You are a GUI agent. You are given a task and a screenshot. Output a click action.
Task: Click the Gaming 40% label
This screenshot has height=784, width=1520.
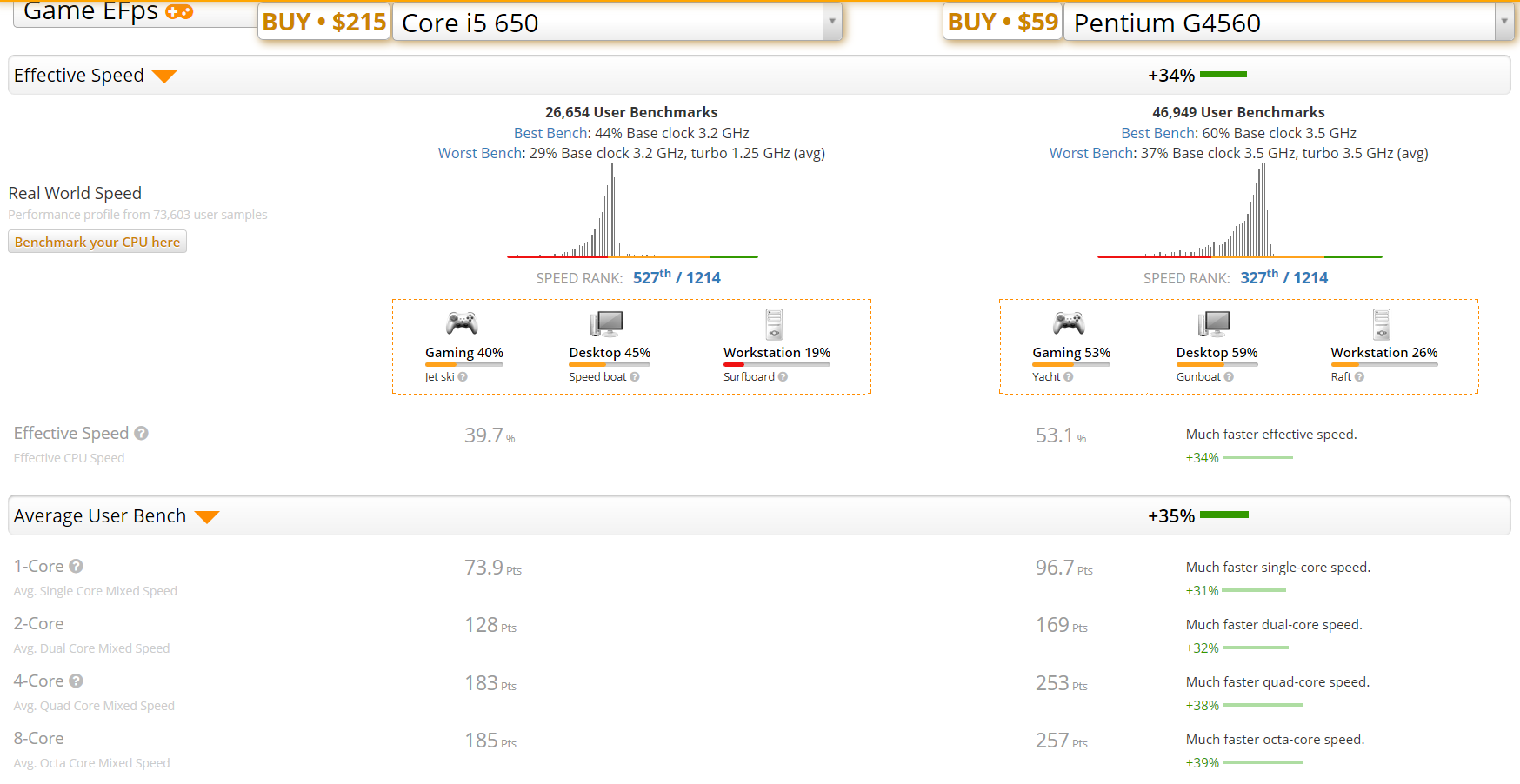pyautogui.click(x=464, y=352)
